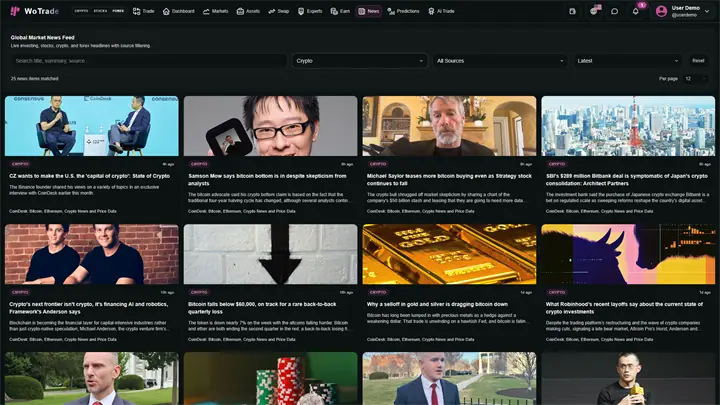Click 'Global Market News Feed' heading

click(x=42, y=38)
